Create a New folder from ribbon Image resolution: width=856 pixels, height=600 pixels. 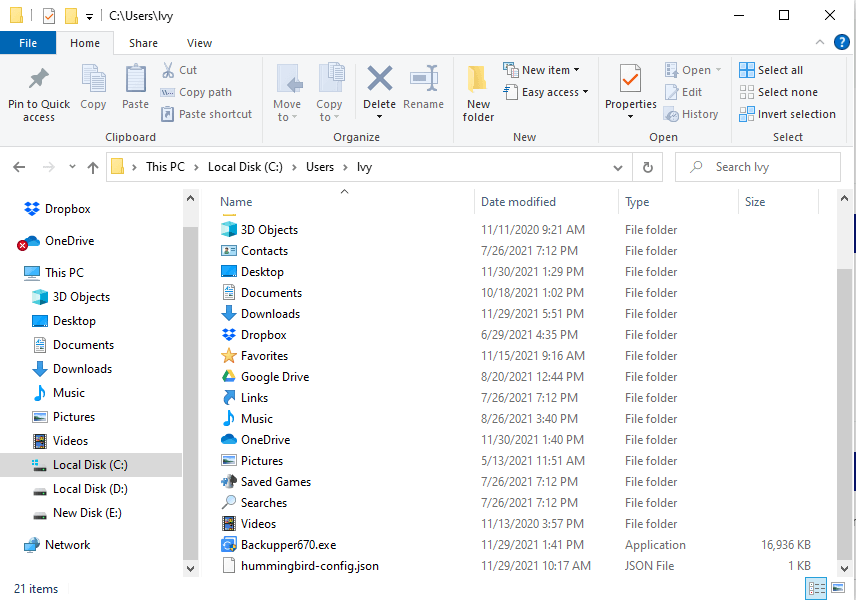478,93
